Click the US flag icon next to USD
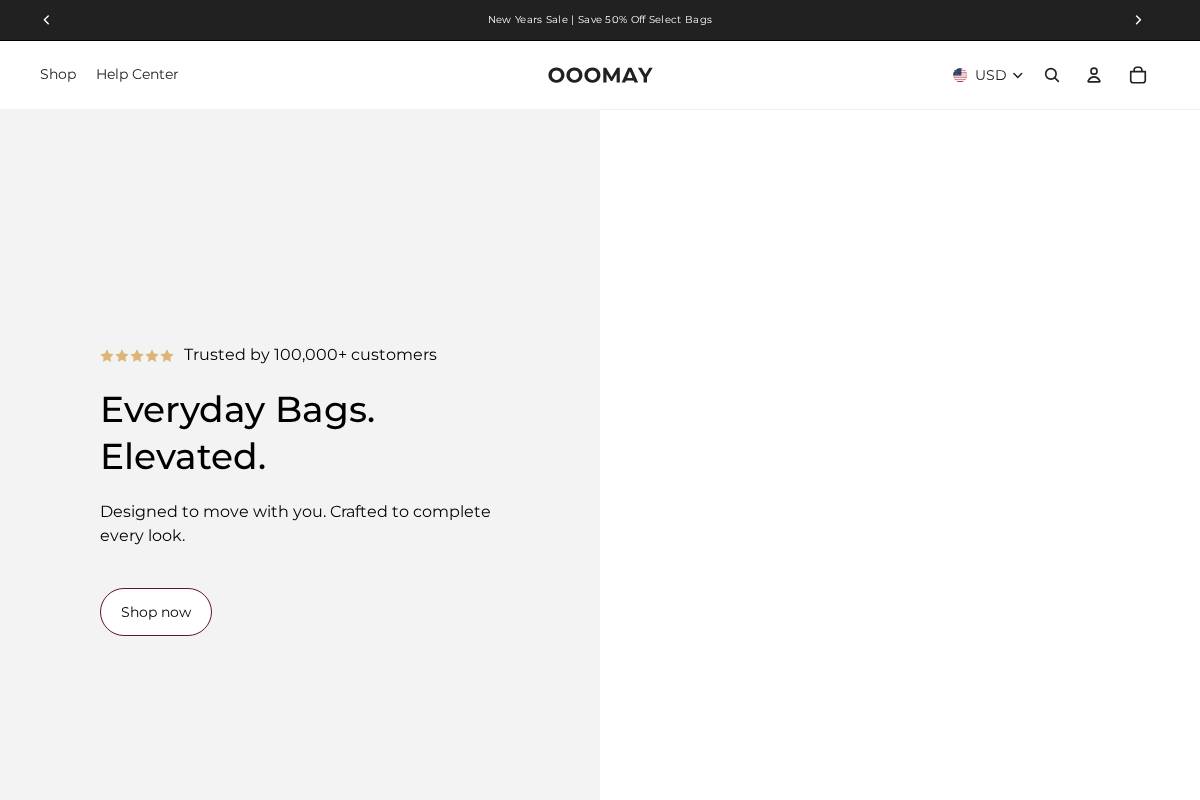This screenshot has height=800, width=1200. (960, 75)
